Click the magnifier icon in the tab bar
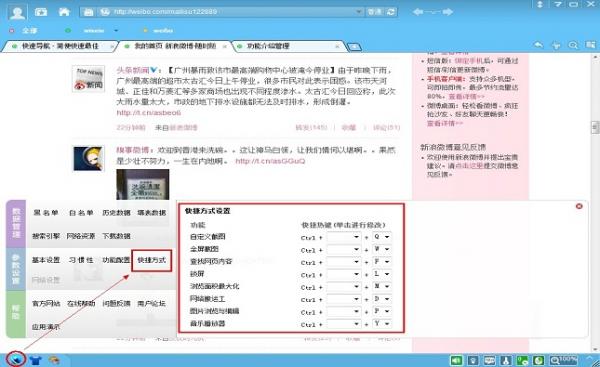 coord(573,45)
